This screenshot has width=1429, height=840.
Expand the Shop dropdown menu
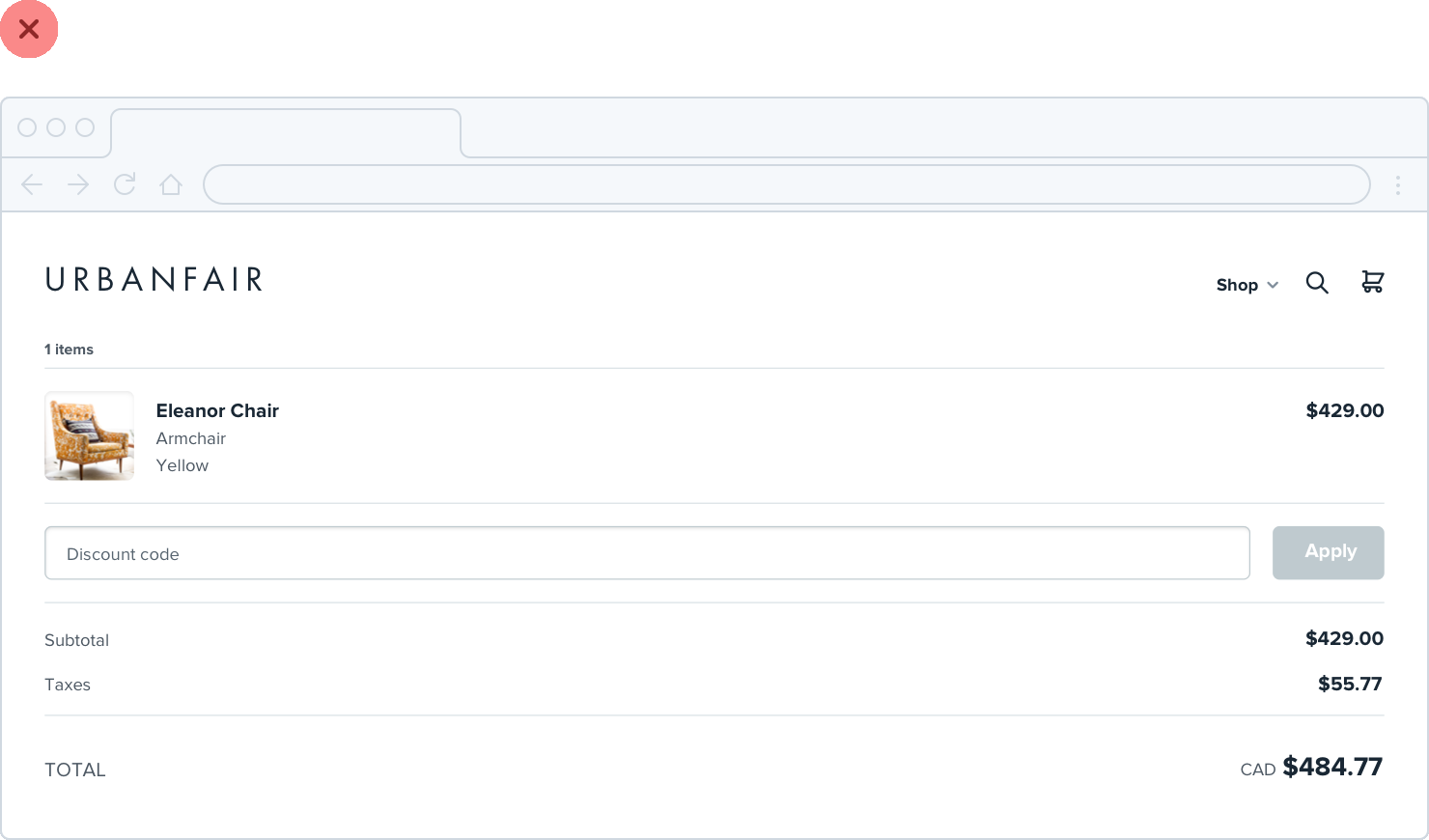(1247, 285)
